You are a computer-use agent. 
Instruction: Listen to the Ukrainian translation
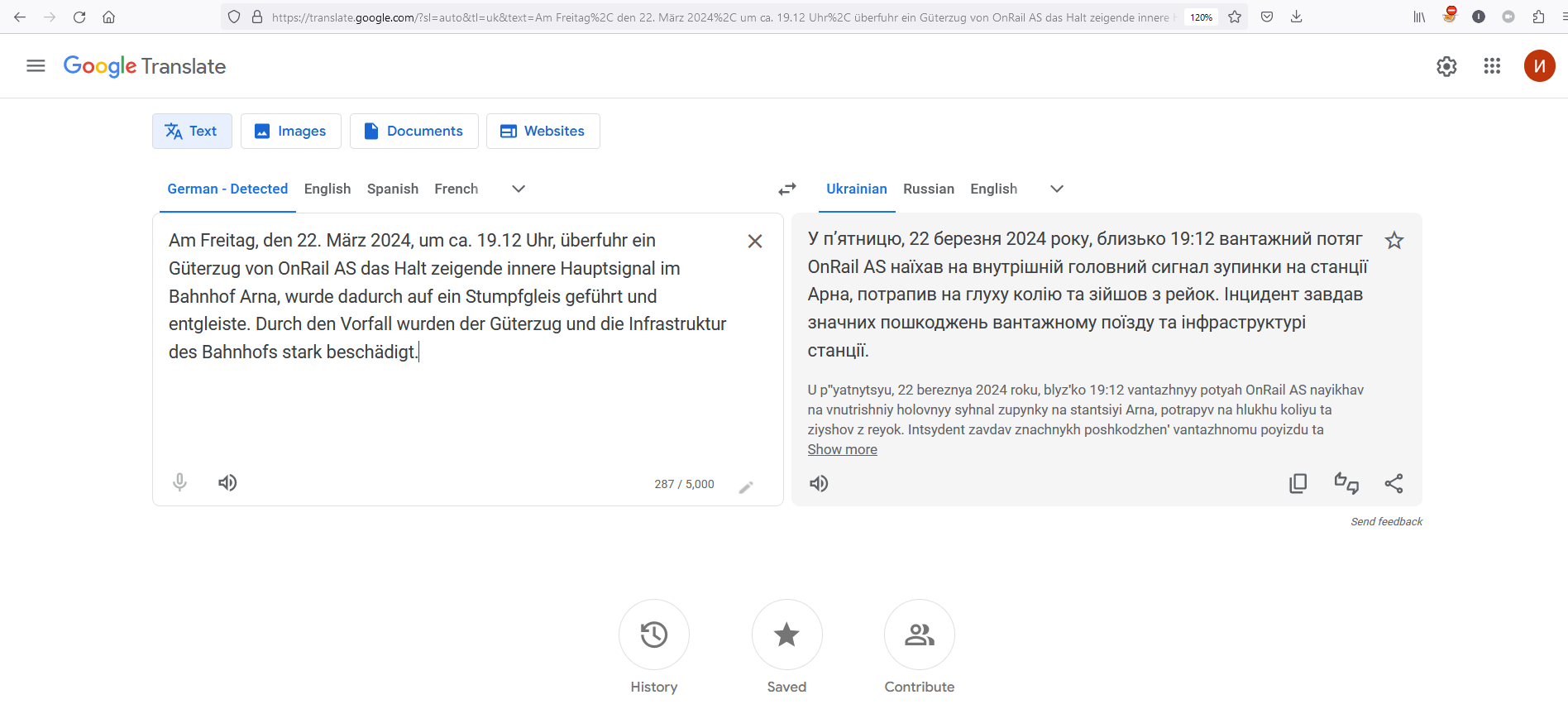(x=819, y=483)
